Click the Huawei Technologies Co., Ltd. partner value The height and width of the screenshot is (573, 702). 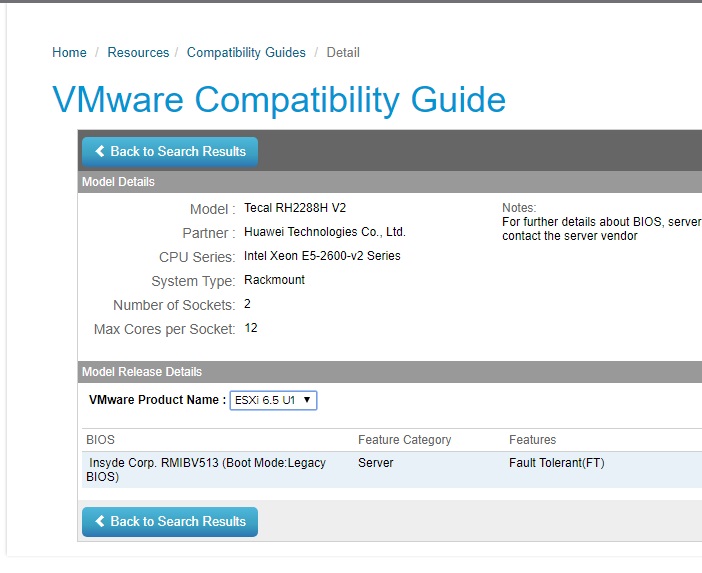(324, 232)
